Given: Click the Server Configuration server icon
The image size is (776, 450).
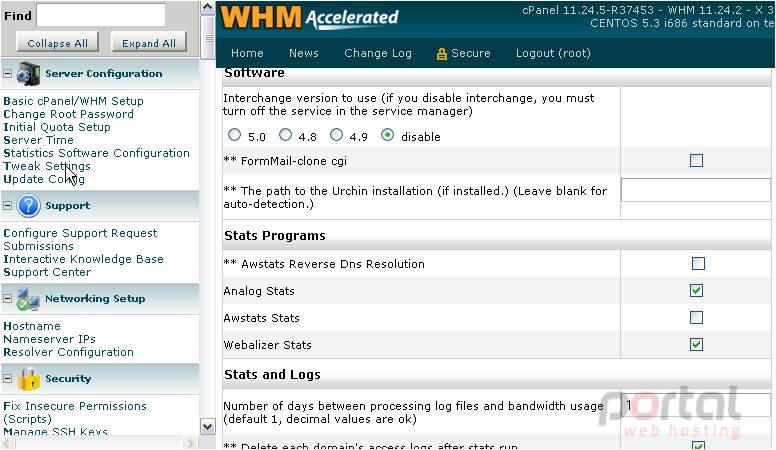Looking at the screenshot, I should tap(28, 74).
